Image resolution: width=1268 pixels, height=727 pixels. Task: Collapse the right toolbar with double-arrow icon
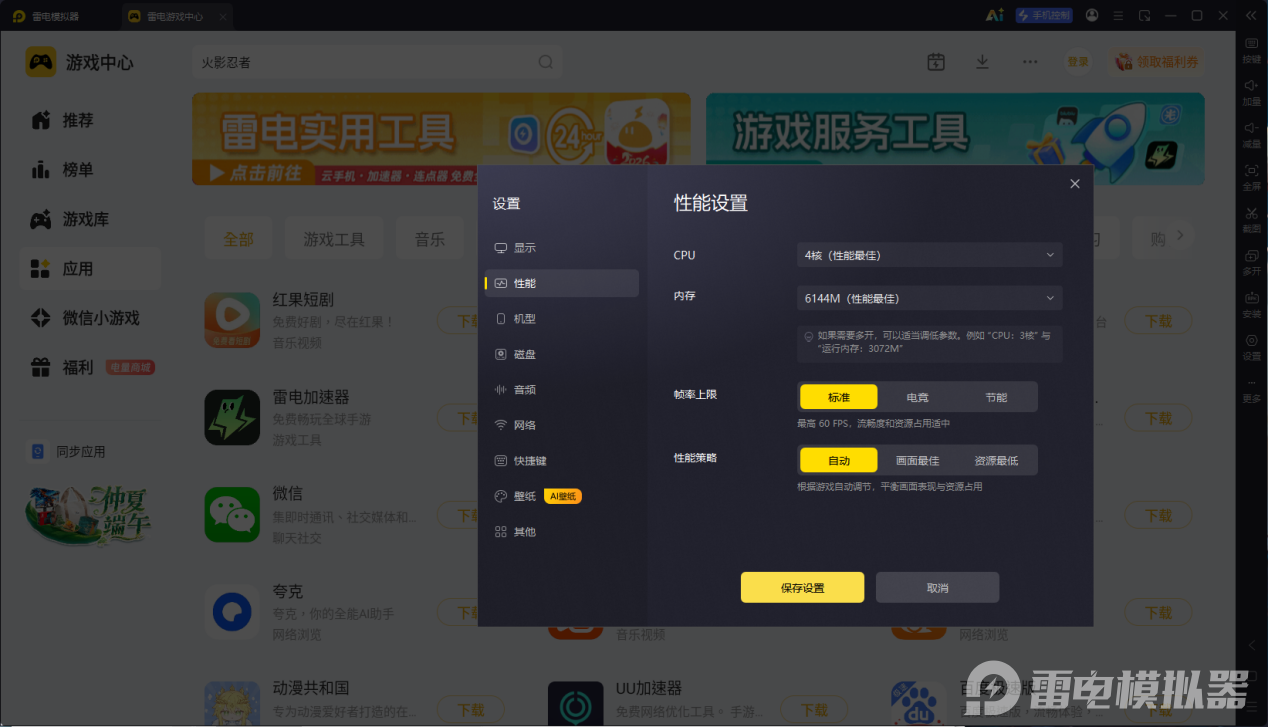click(1251, 15)
